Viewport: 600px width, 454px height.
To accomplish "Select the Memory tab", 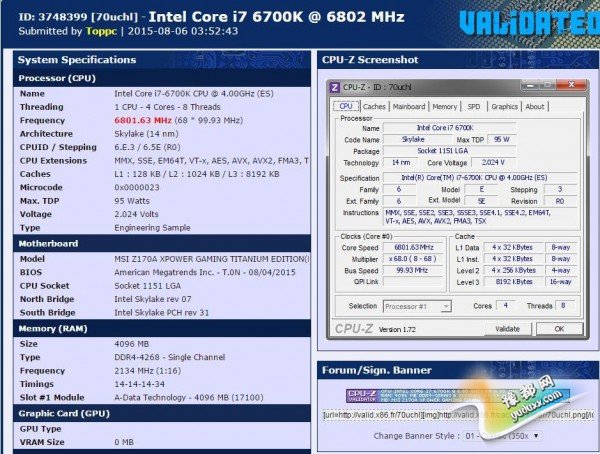I will coord(444,106).
